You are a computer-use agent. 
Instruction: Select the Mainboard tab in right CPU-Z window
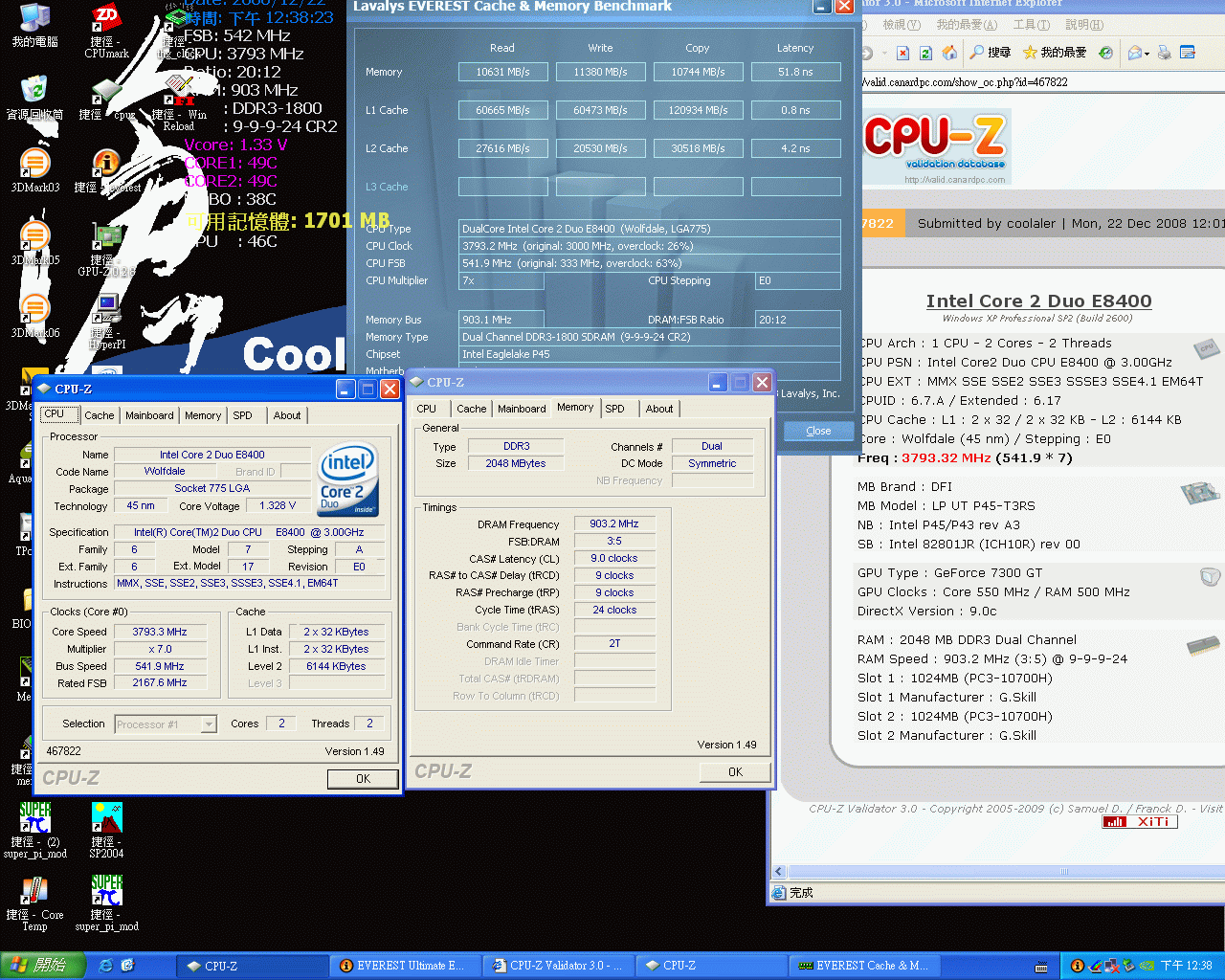point(522,409)
